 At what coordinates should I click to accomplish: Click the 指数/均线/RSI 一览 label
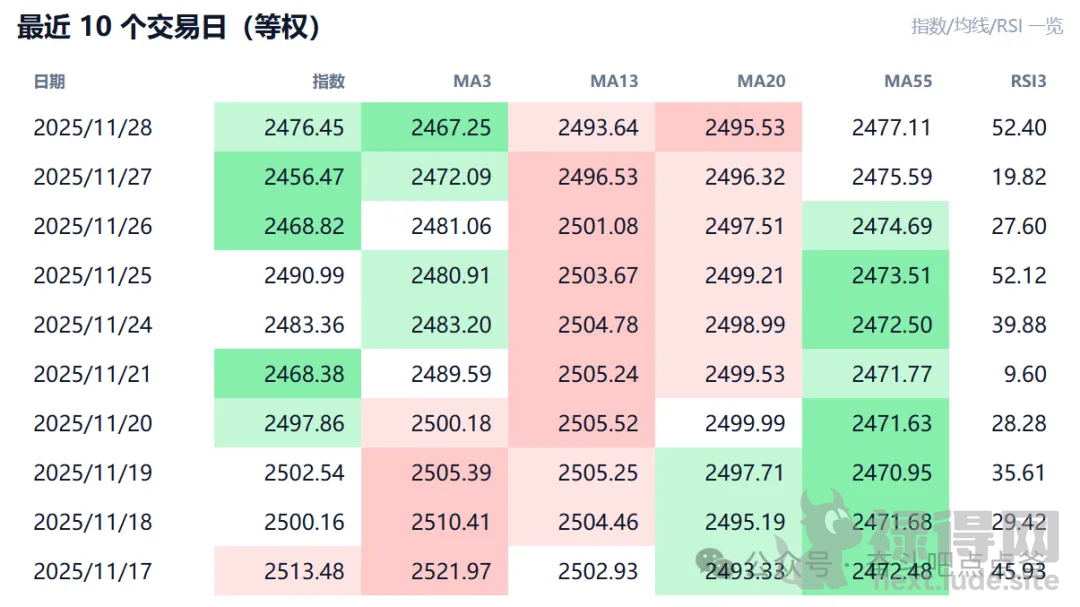(986, 26)
